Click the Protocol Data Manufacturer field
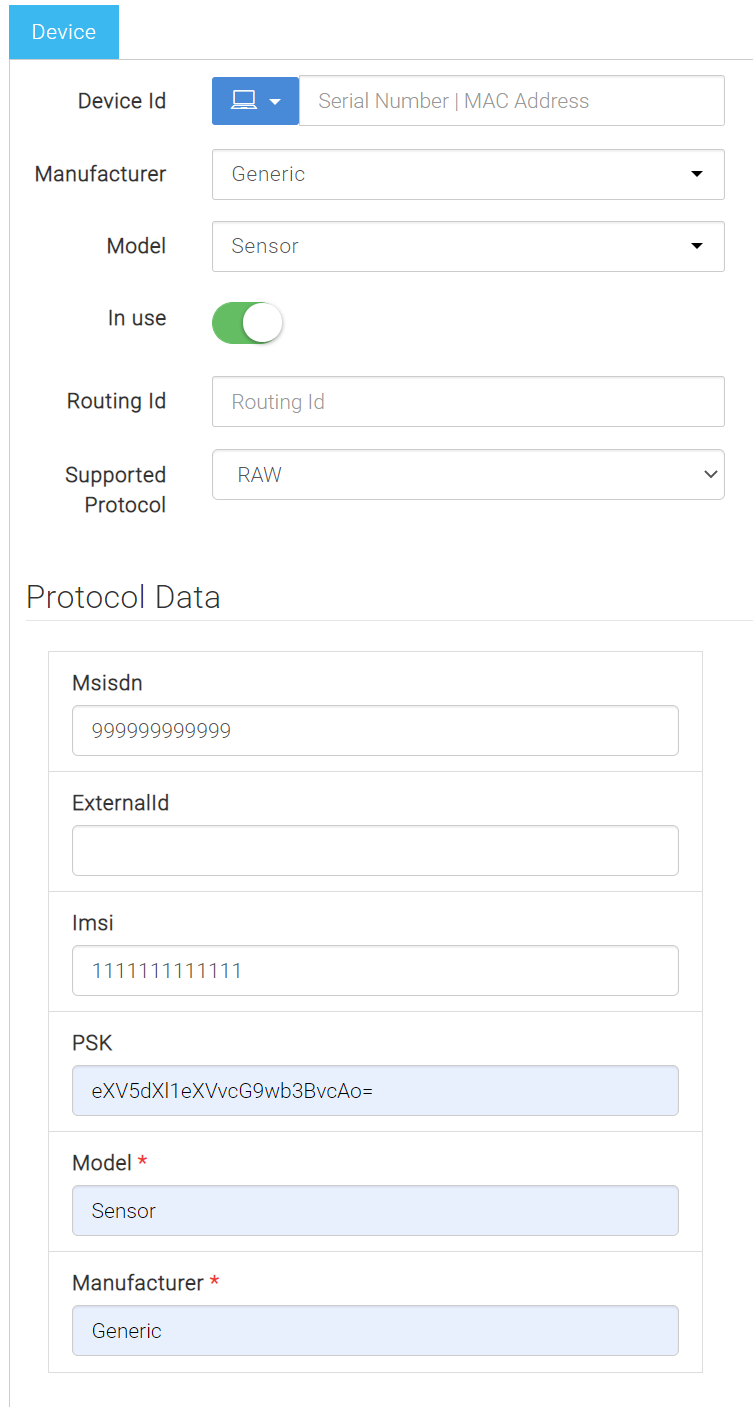 click(375, 1331)
